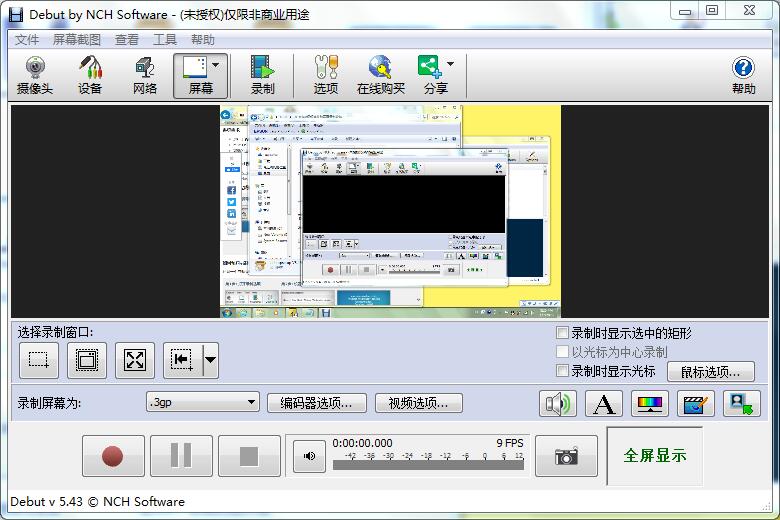Open the watermark clapperboard icon
Viewport: 780px width, 520px height.
pos(696,404)
